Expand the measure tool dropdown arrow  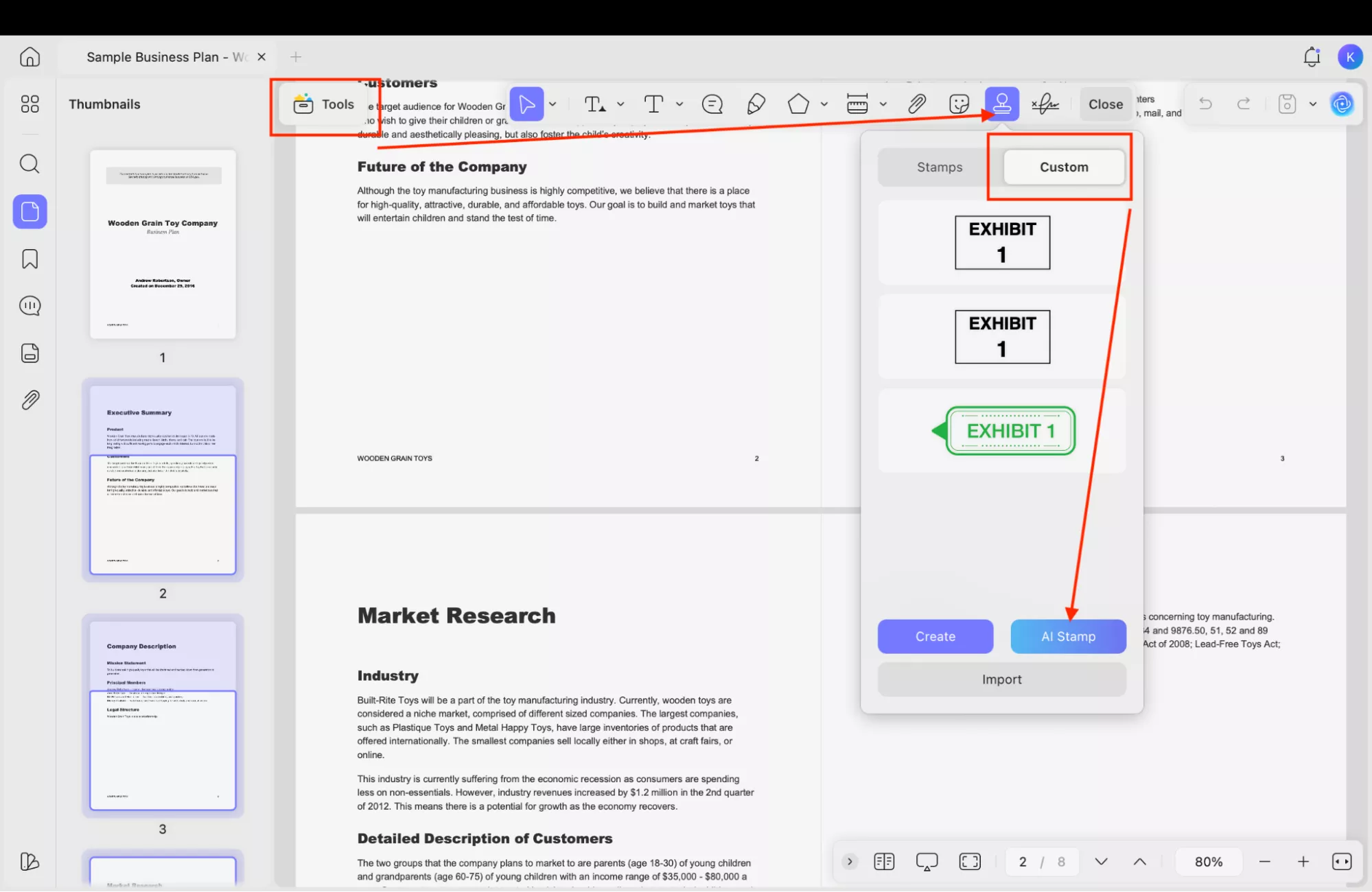[x=883, y=104]
